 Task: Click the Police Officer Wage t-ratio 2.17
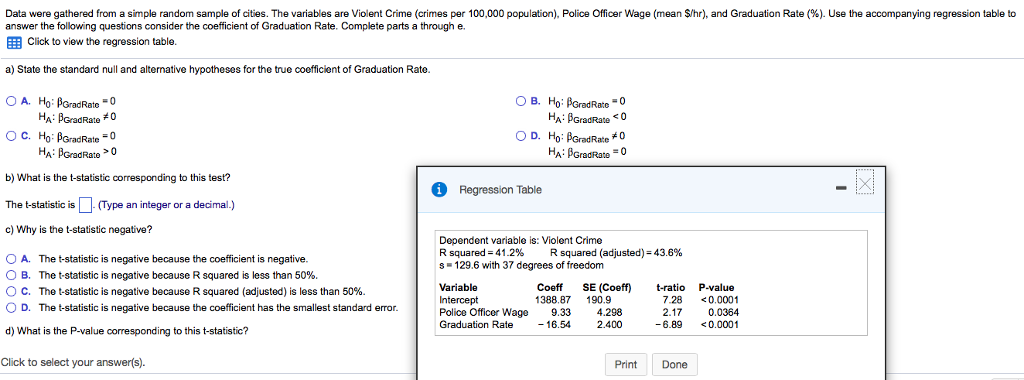[672, 312]
